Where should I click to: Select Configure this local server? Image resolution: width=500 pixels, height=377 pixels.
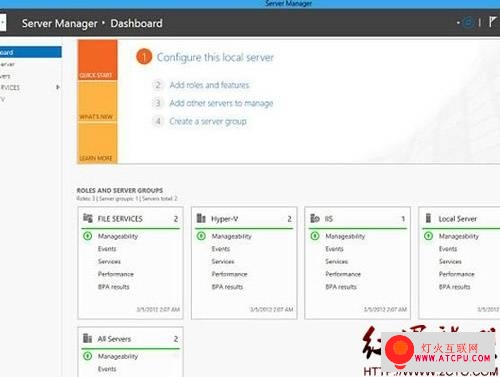[x=215, y=57]
